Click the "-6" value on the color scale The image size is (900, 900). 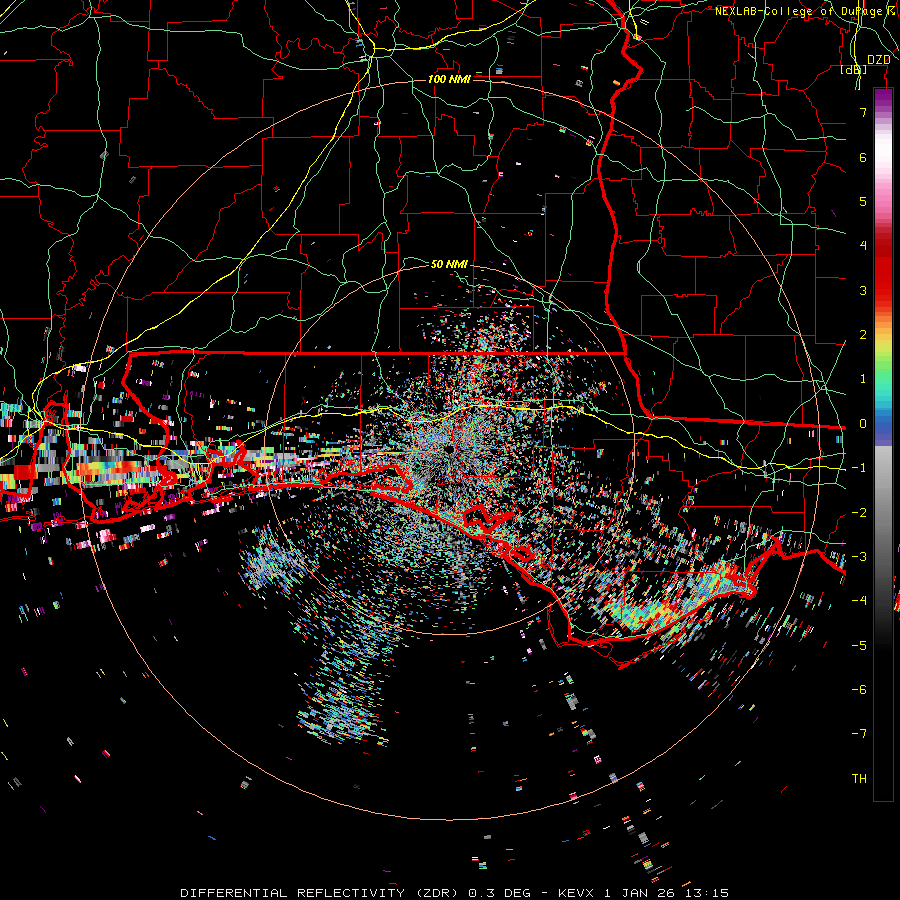(859, 690)
